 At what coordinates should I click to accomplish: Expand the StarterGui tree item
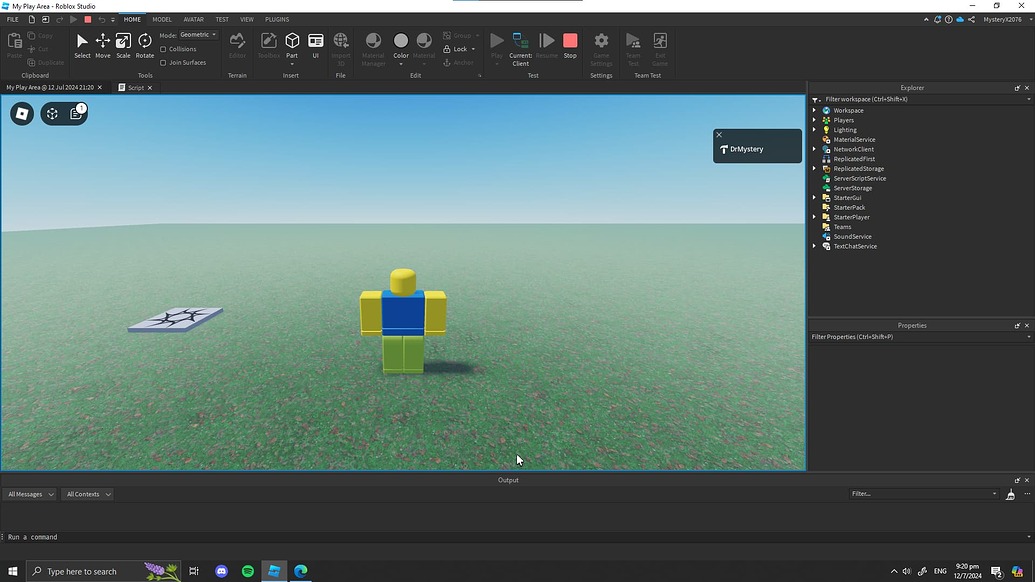tap(814, 197)
